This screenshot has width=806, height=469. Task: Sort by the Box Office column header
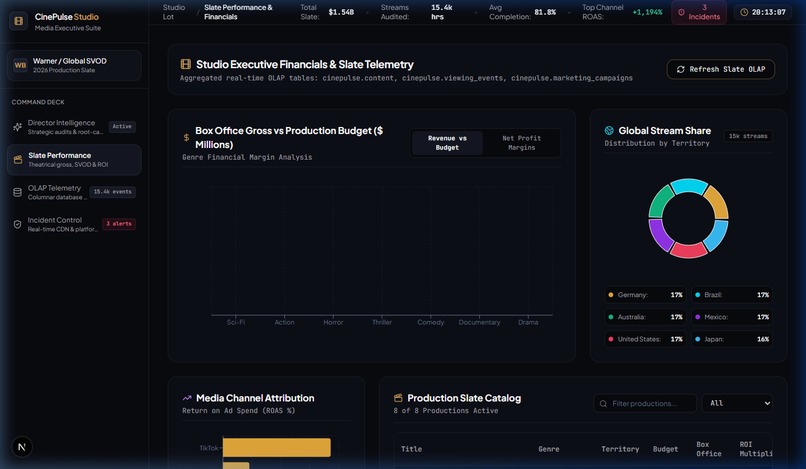(x=709, y=449)
